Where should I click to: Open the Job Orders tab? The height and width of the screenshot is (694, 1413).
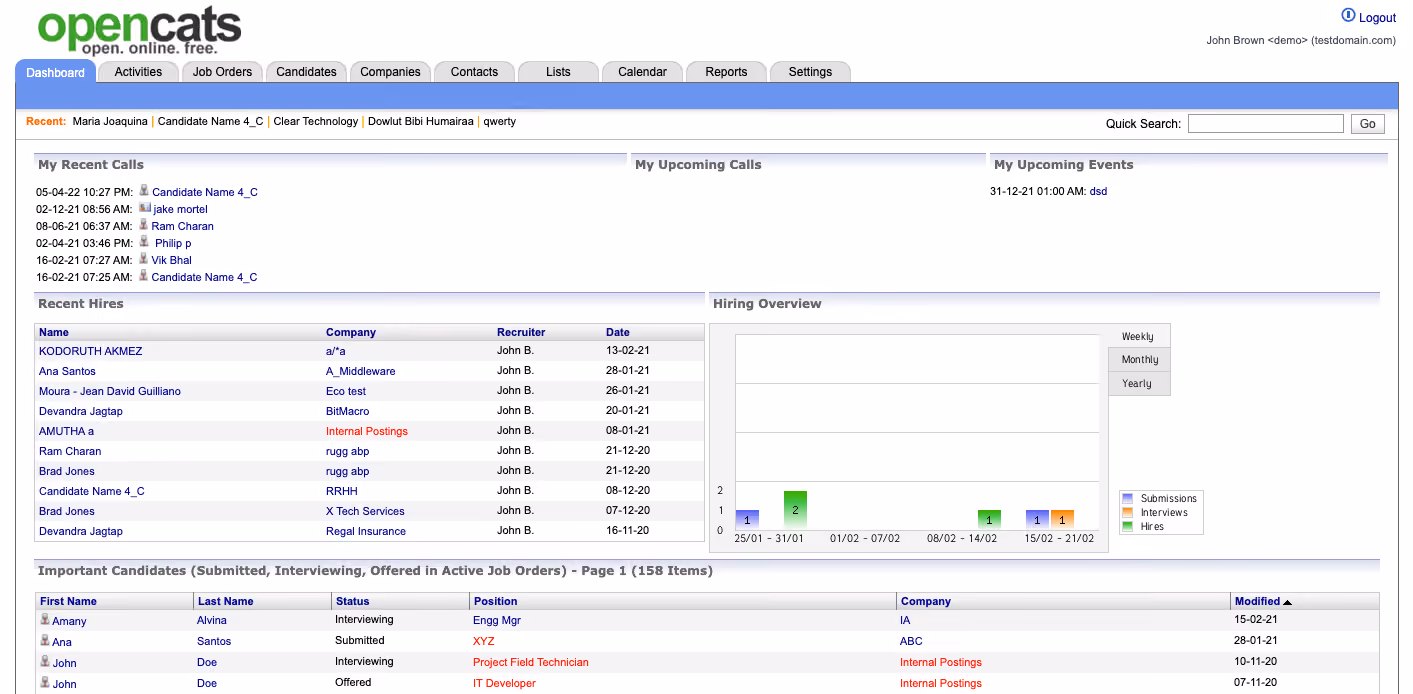click(x=222, y=71)
